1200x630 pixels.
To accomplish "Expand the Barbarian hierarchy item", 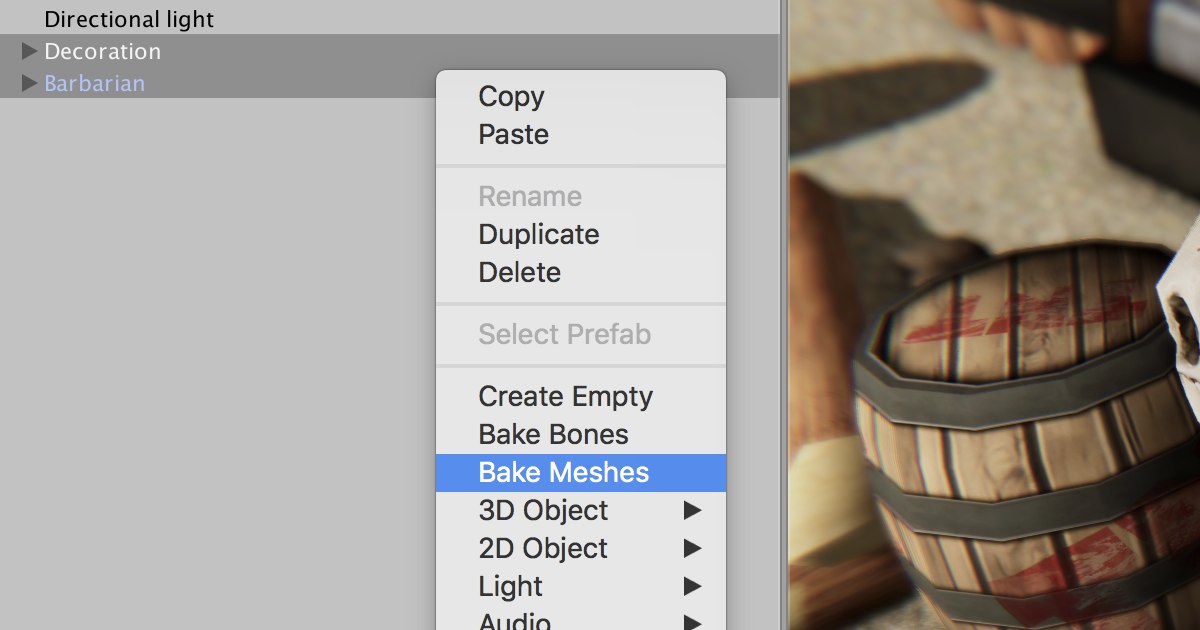I will pos(29,83).
